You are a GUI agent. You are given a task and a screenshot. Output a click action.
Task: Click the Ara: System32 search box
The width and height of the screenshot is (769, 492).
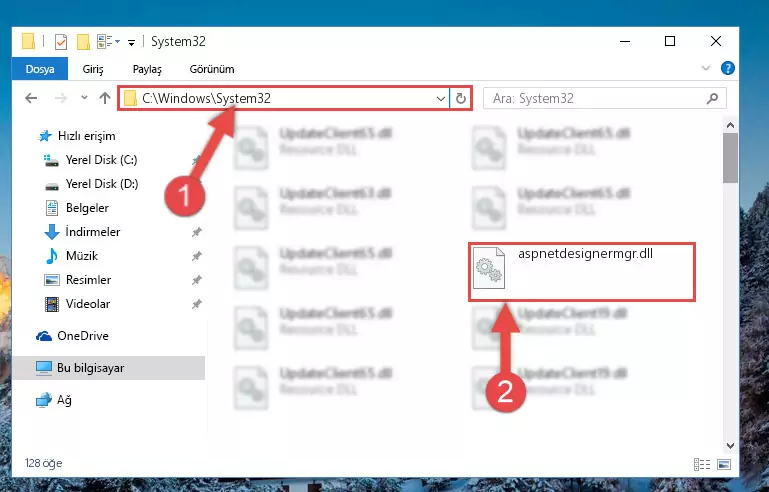point(605,99)
